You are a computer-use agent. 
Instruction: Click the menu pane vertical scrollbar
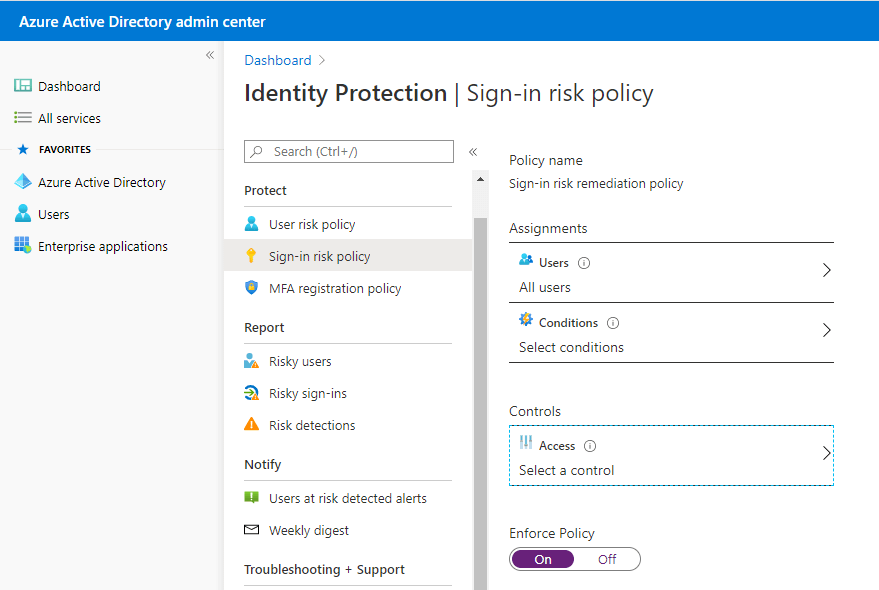coord(480,403)
